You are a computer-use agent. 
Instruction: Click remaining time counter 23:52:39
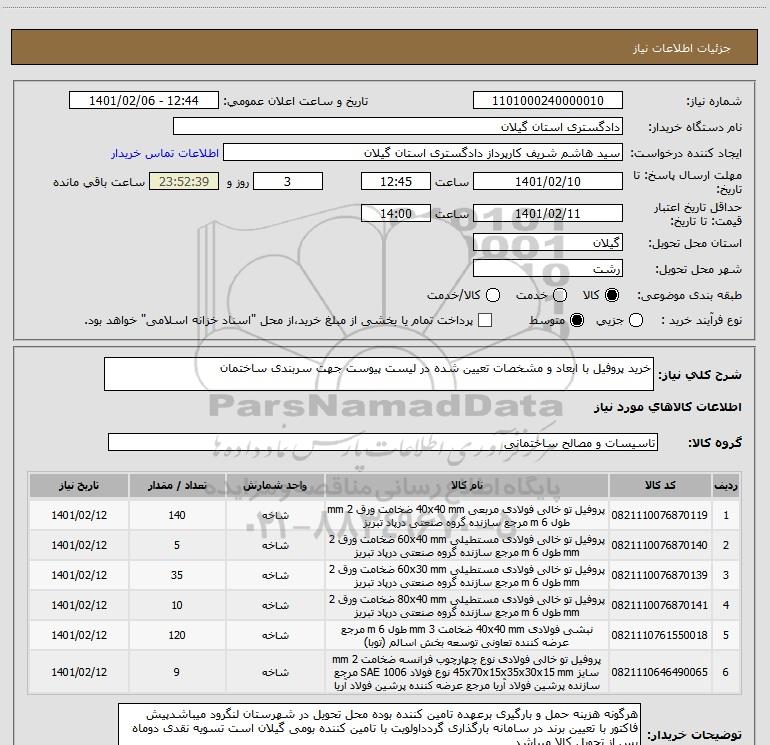coord(184,182)
